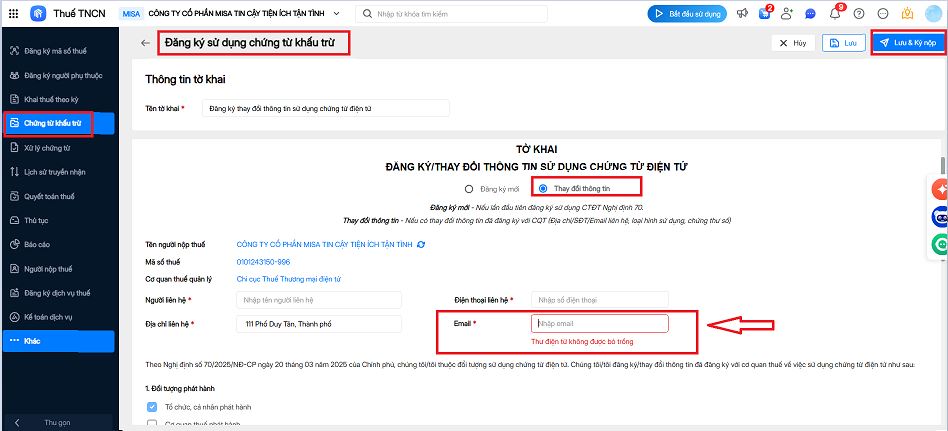
Task: Expand the company selector dropdown
Action: pos(336,13)
